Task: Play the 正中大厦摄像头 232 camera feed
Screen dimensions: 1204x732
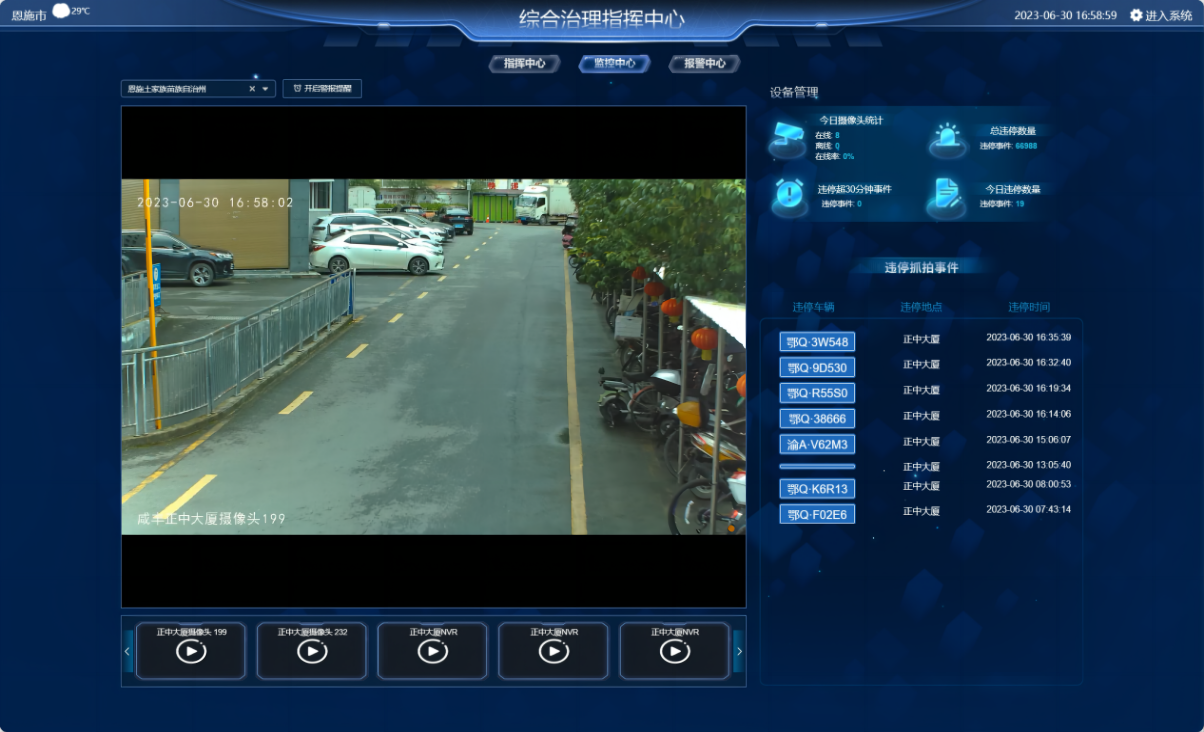Action: click(312, 651)
